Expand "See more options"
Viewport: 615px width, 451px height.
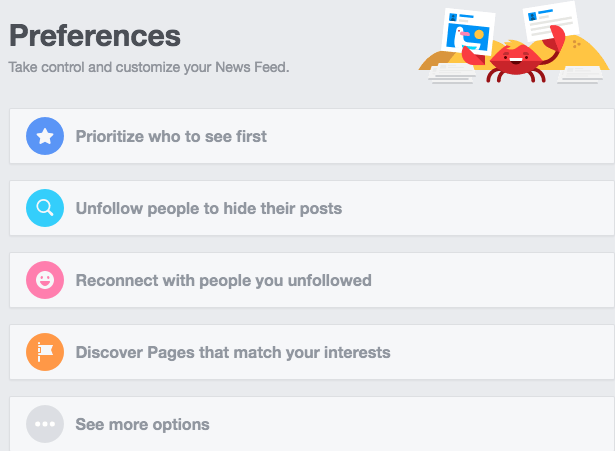pyautogui.click(x=142, y=424)
